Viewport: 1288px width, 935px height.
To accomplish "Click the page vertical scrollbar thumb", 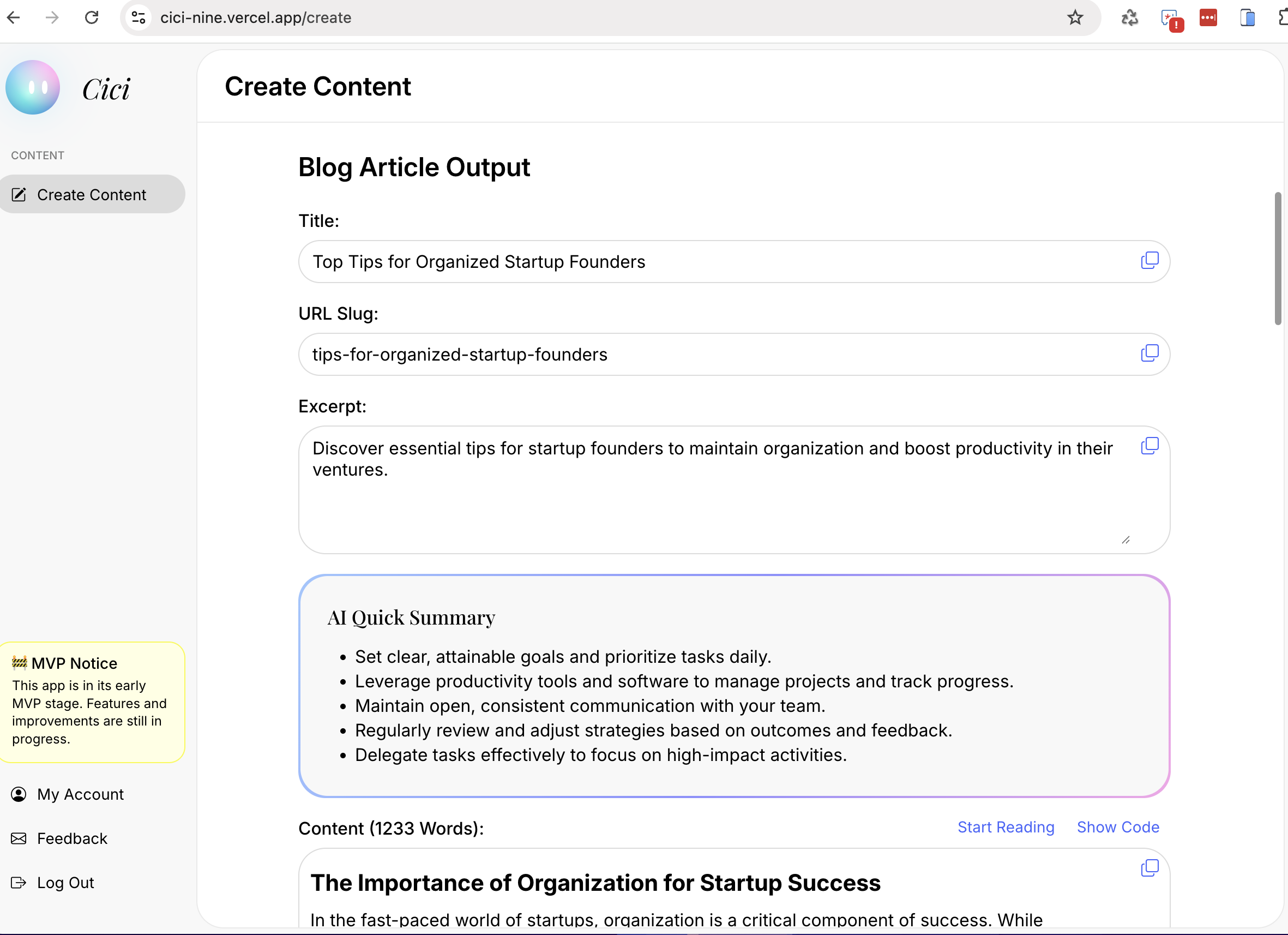I will click(x=1277, y=259).
